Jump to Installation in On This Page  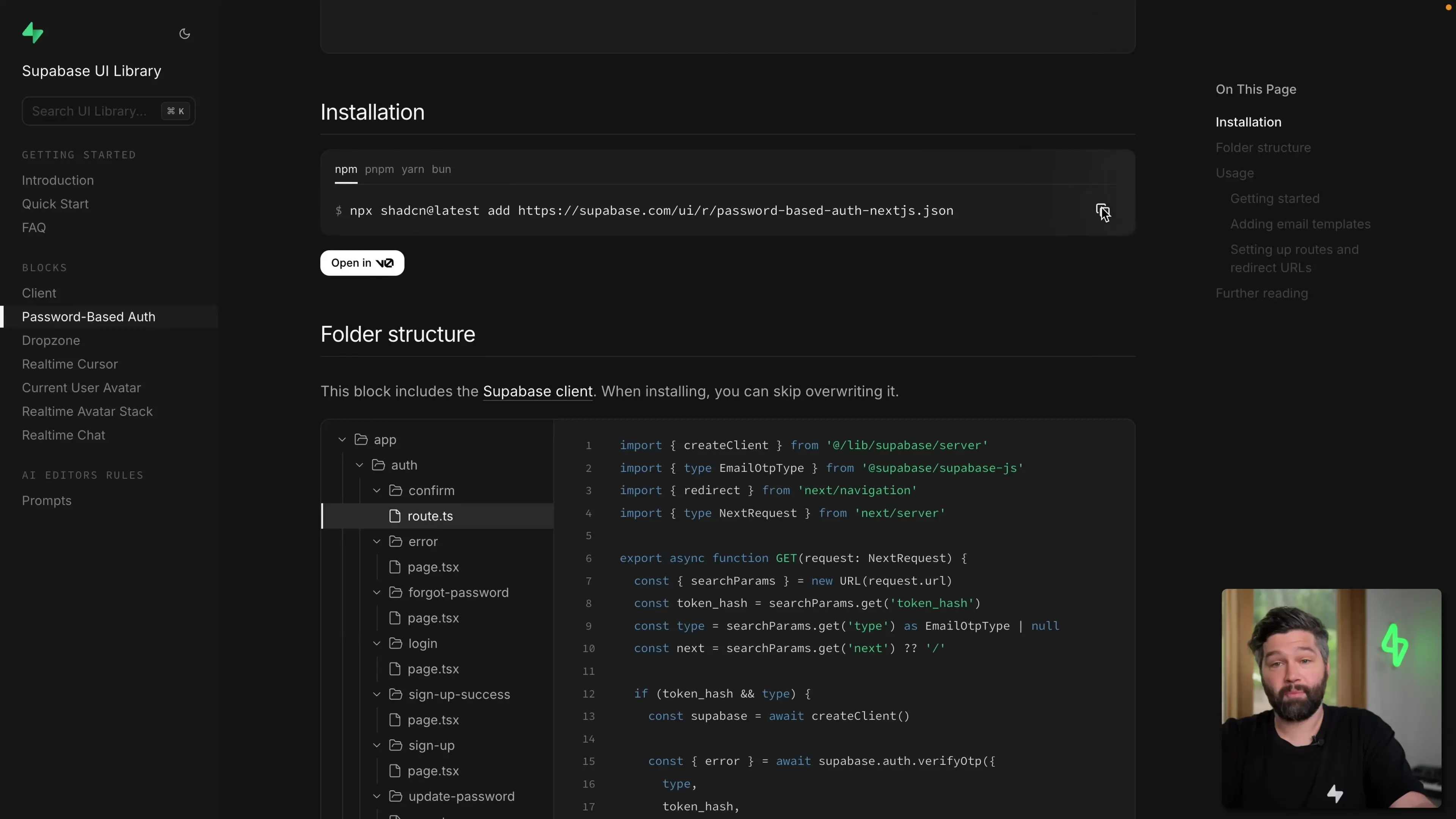coord(1248,122)
